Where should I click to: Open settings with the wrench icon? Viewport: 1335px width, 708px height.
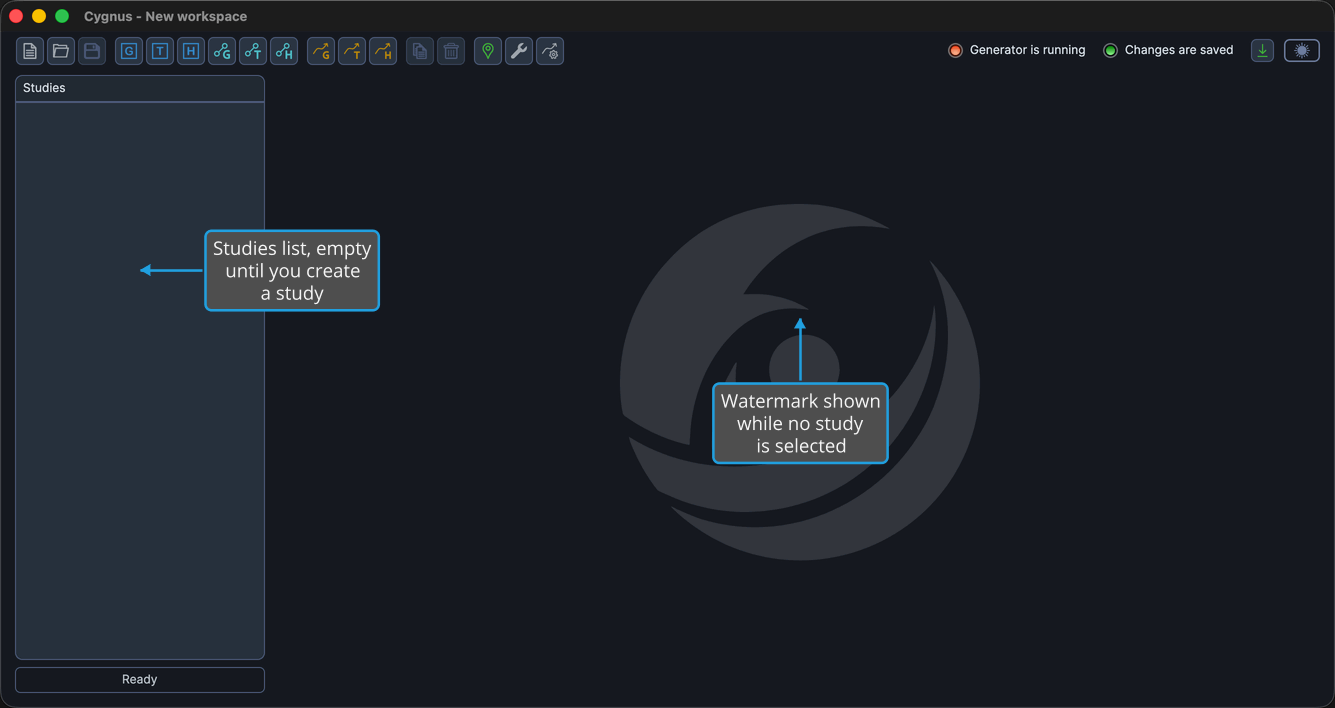pos(519,51)
